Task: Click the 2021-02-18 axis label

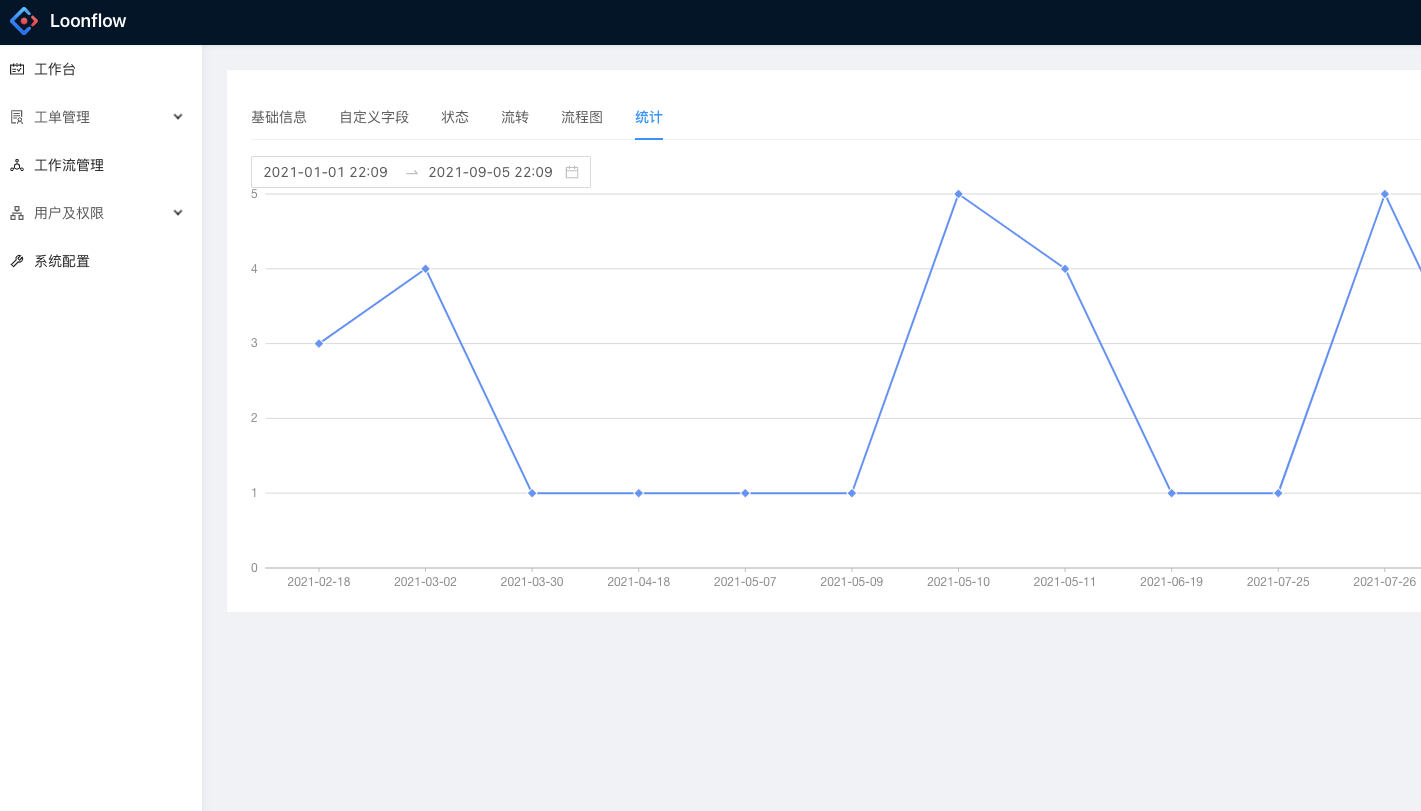Action: point(319,582)
